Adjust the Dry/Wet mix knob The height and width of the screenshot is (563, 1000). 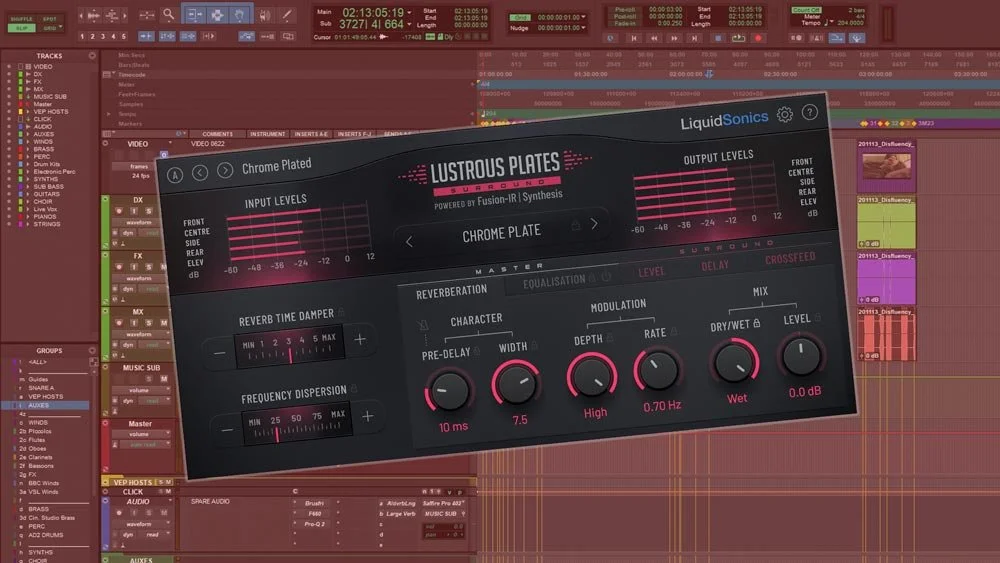735,362
